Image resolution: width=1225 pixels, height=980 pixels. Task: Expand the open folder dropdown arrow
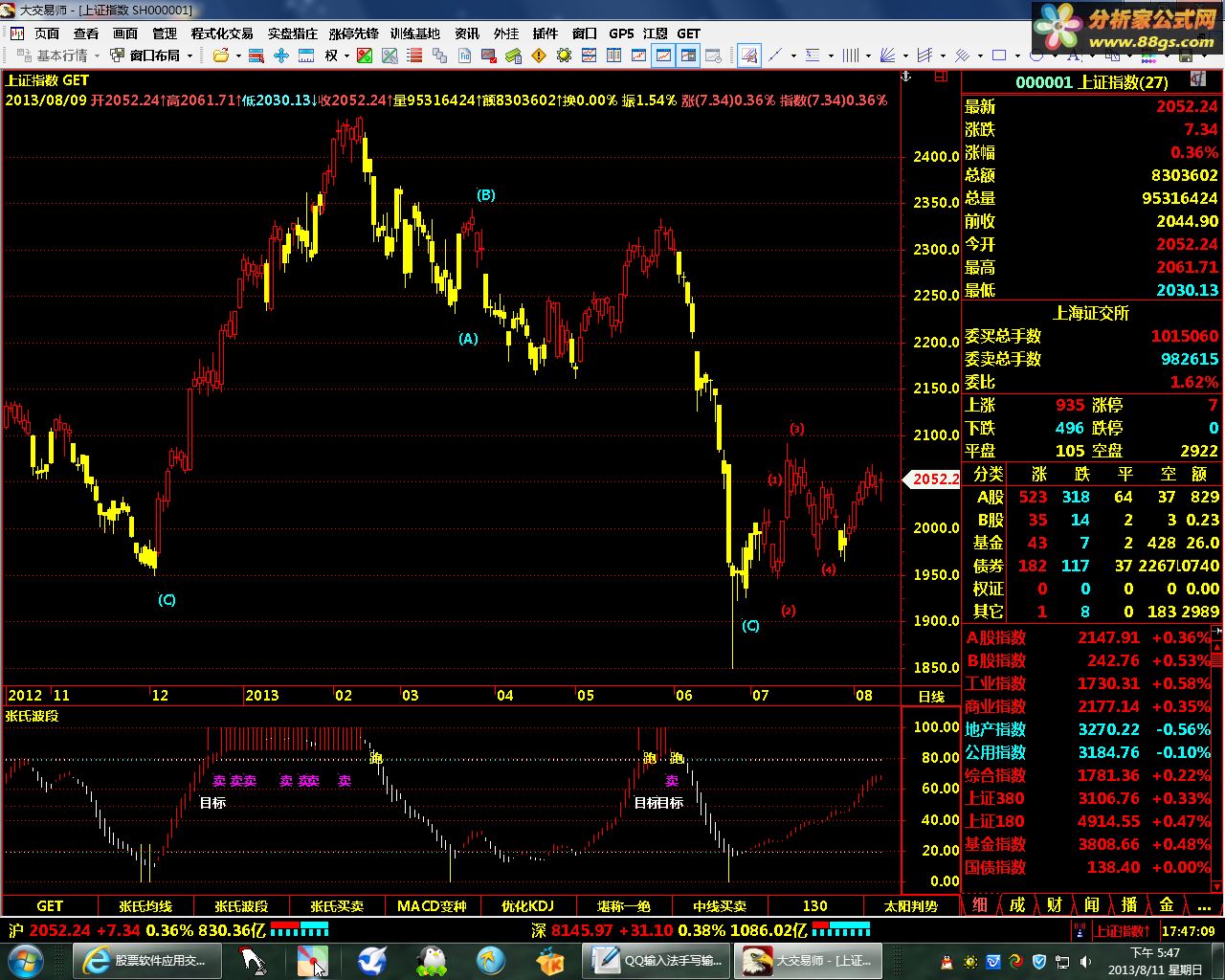click(238, 56)
